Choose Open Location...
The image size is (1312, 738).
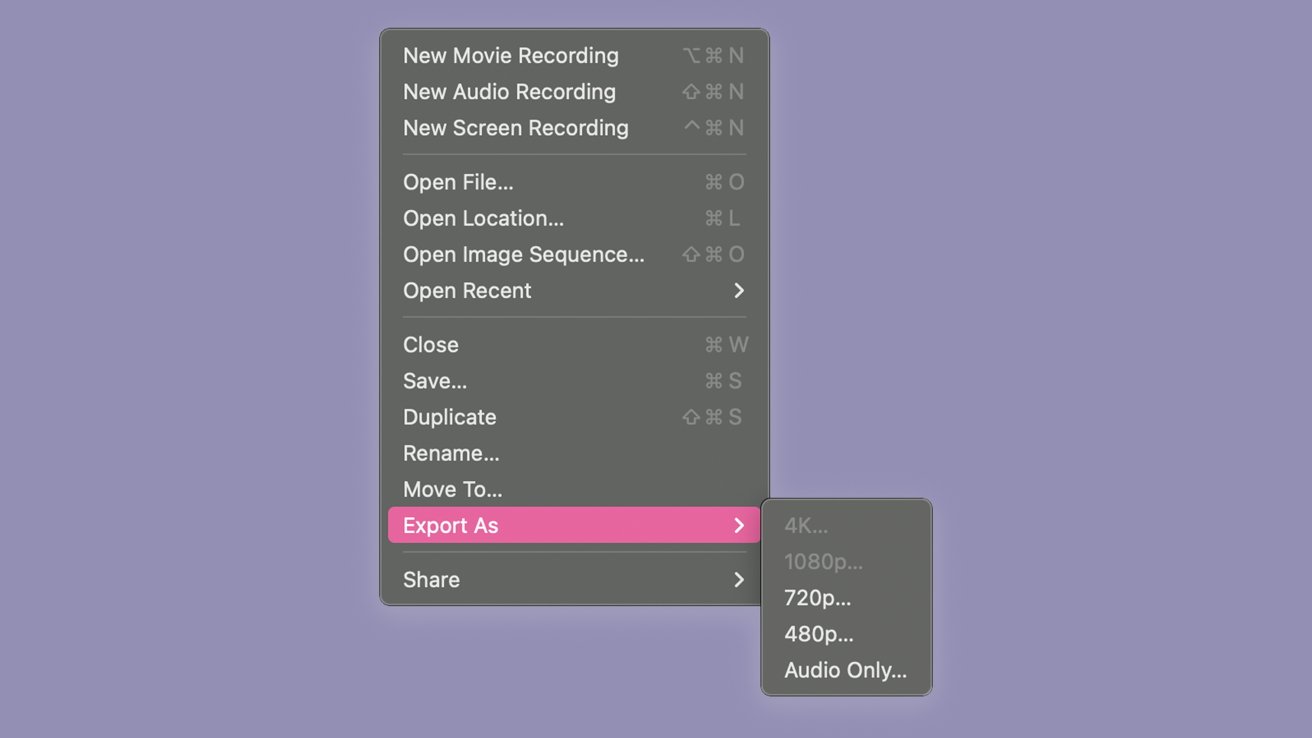pyautogui.click(x=483, y=218)
